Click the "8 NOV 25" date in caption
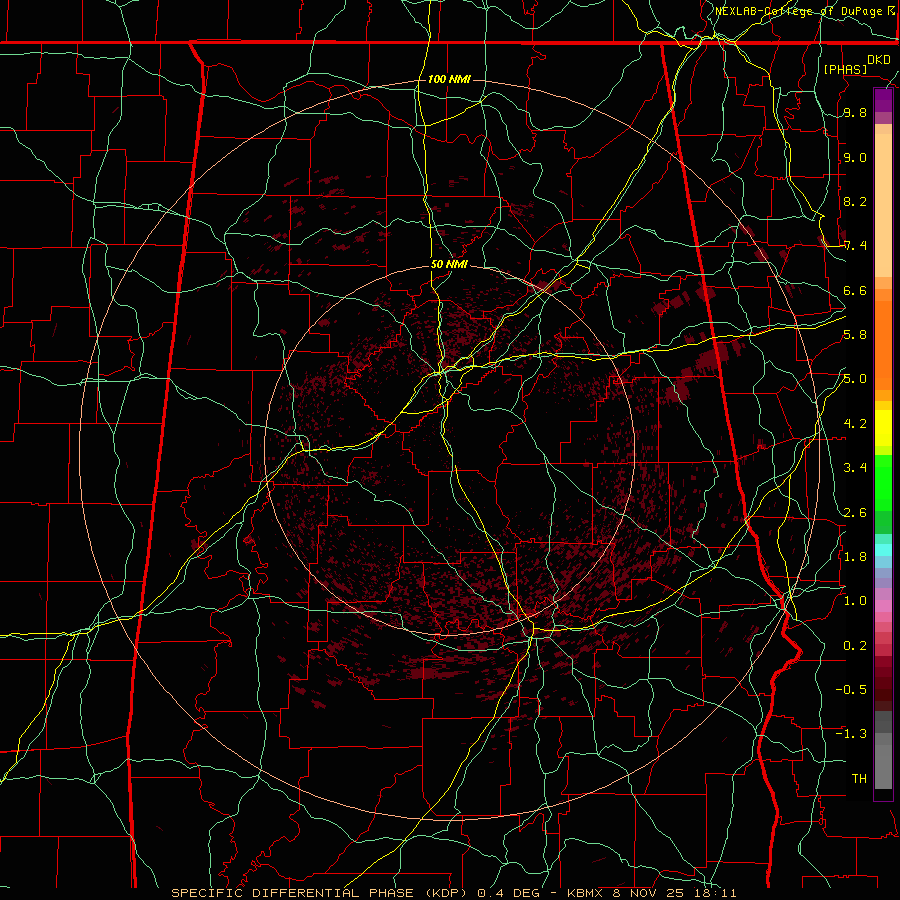Screen dimensions: 900x900 tap(650, 893)
